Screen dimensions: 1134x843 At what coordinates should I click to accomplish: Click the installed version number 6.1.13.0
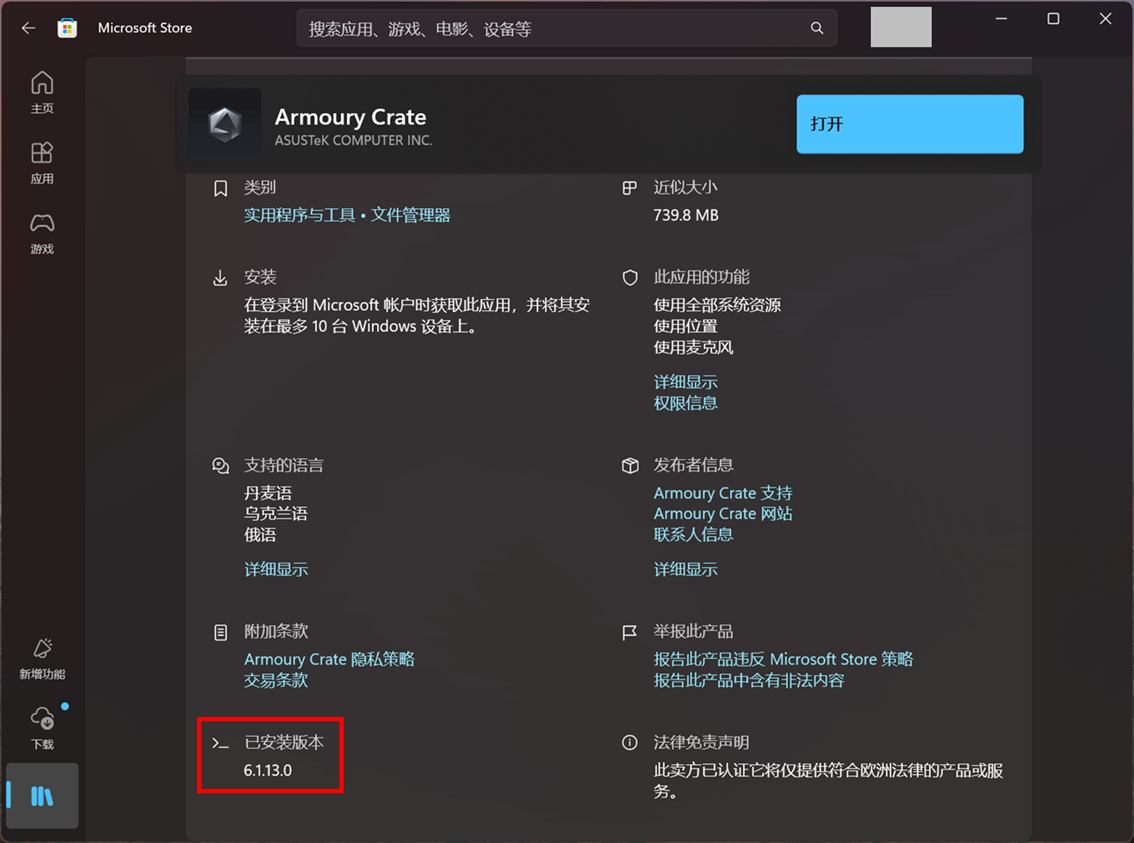[268, 771]
